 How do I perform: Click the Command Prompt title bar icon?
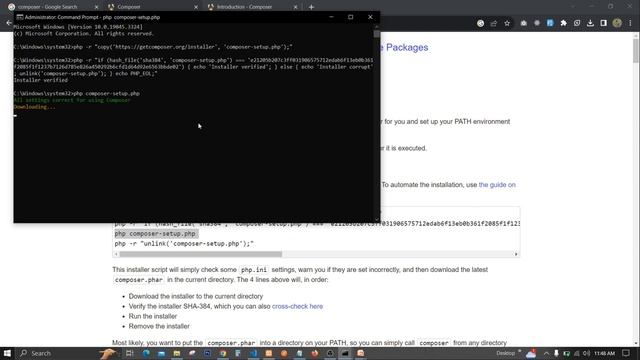pos(20,17)
